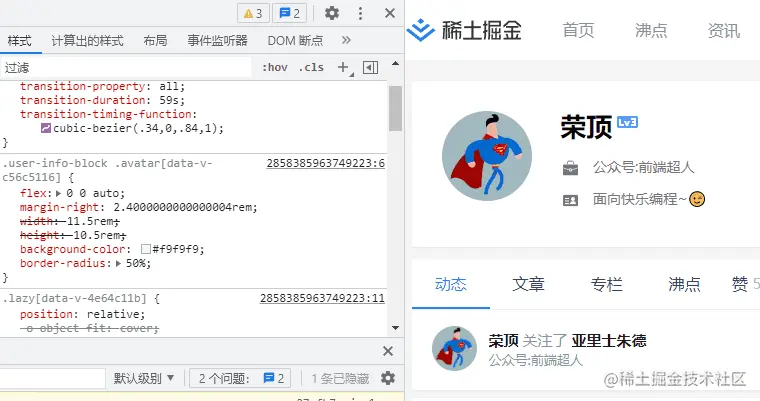
Task: Show more tabs with the double chevron
Action: (346, 40)
